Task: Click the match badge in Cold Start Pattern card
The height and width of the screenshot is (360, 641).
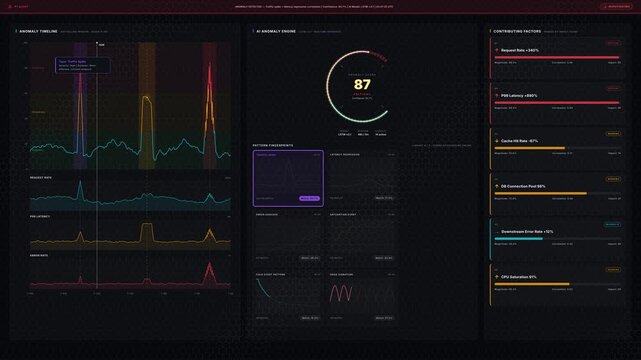Action: 309,318
